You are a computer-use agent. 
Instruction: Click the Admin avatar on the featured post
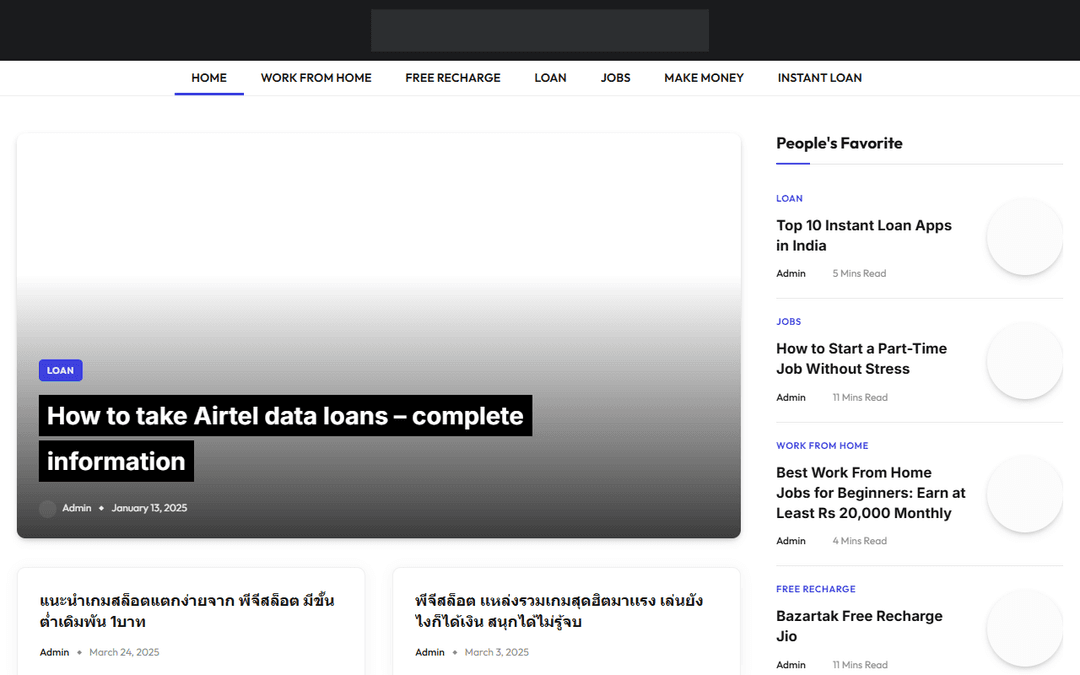pos(48,509)
